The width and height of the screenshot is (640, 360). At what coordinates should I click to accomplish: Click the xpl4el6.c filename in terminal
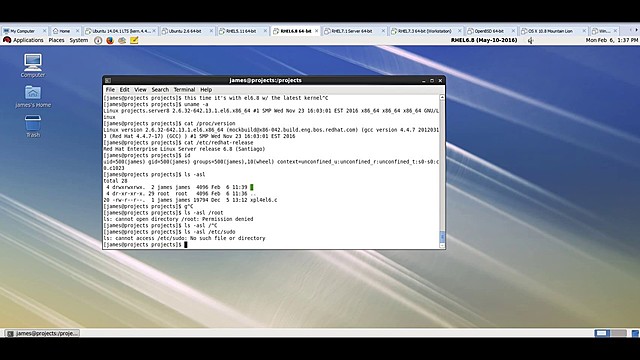pyautogui.click(x=264, y=200)
